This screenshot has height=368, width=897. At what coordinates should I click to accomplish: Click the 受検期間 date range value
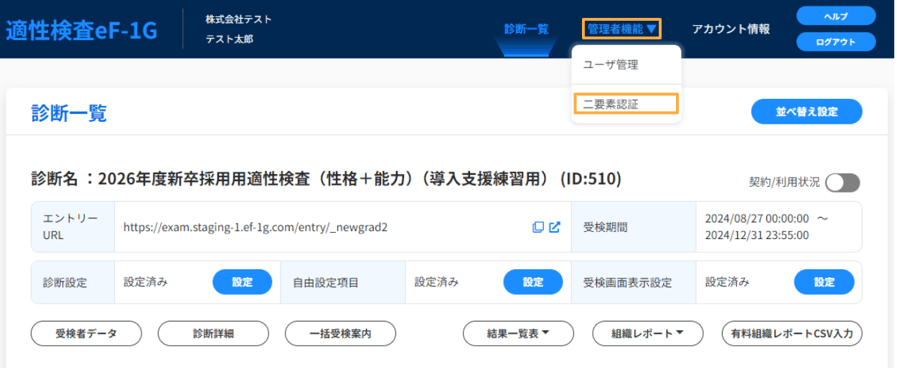click(x=767, y=227)
